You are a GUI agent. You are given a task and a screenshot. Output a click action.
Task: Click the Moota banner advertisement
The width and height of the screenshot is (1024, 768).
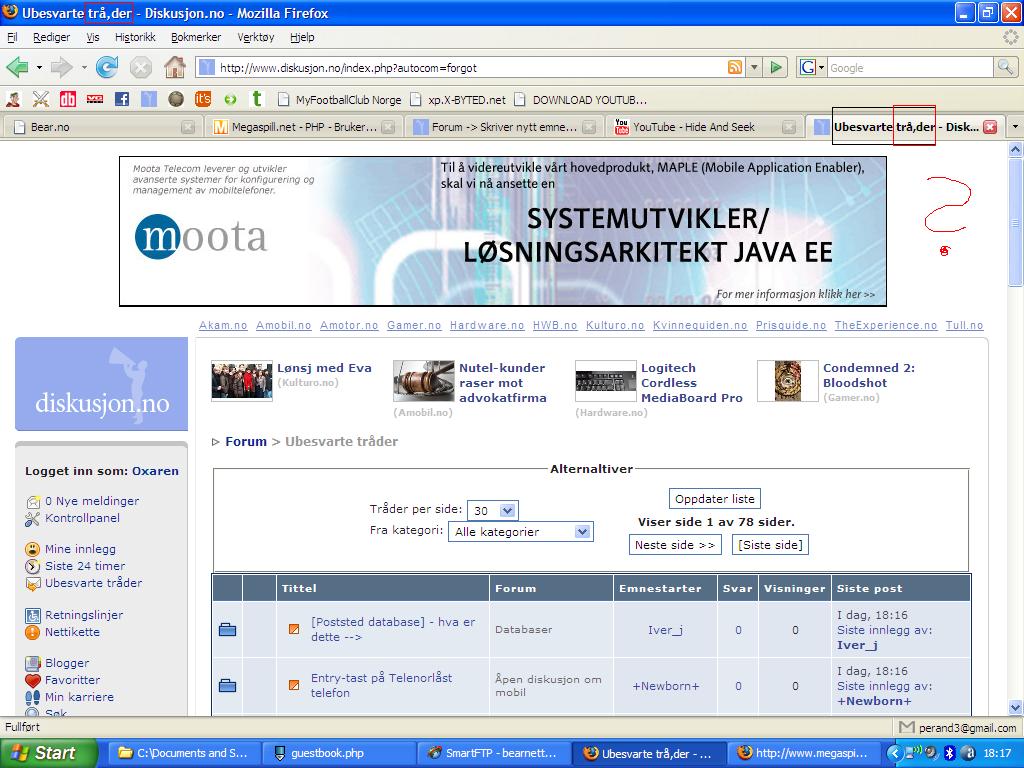(x=503, y=231)
